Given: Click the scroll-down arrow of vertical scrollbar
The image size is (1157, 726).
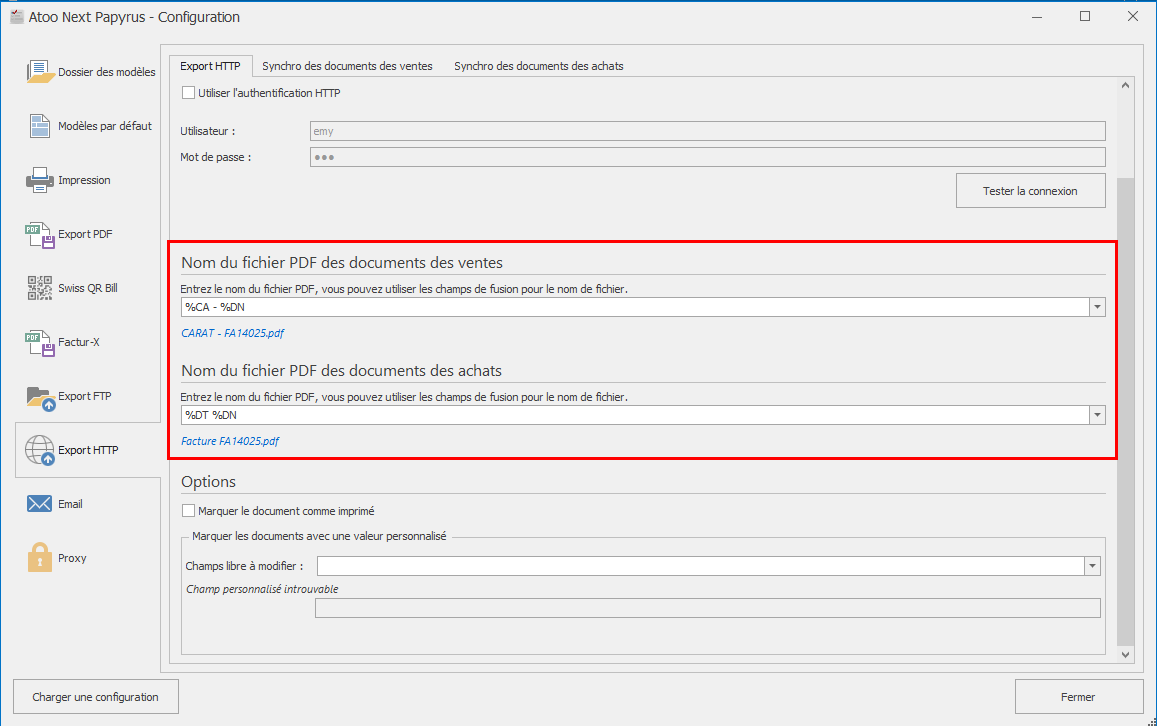Looking at the screenshot, I should point(1125,654).
